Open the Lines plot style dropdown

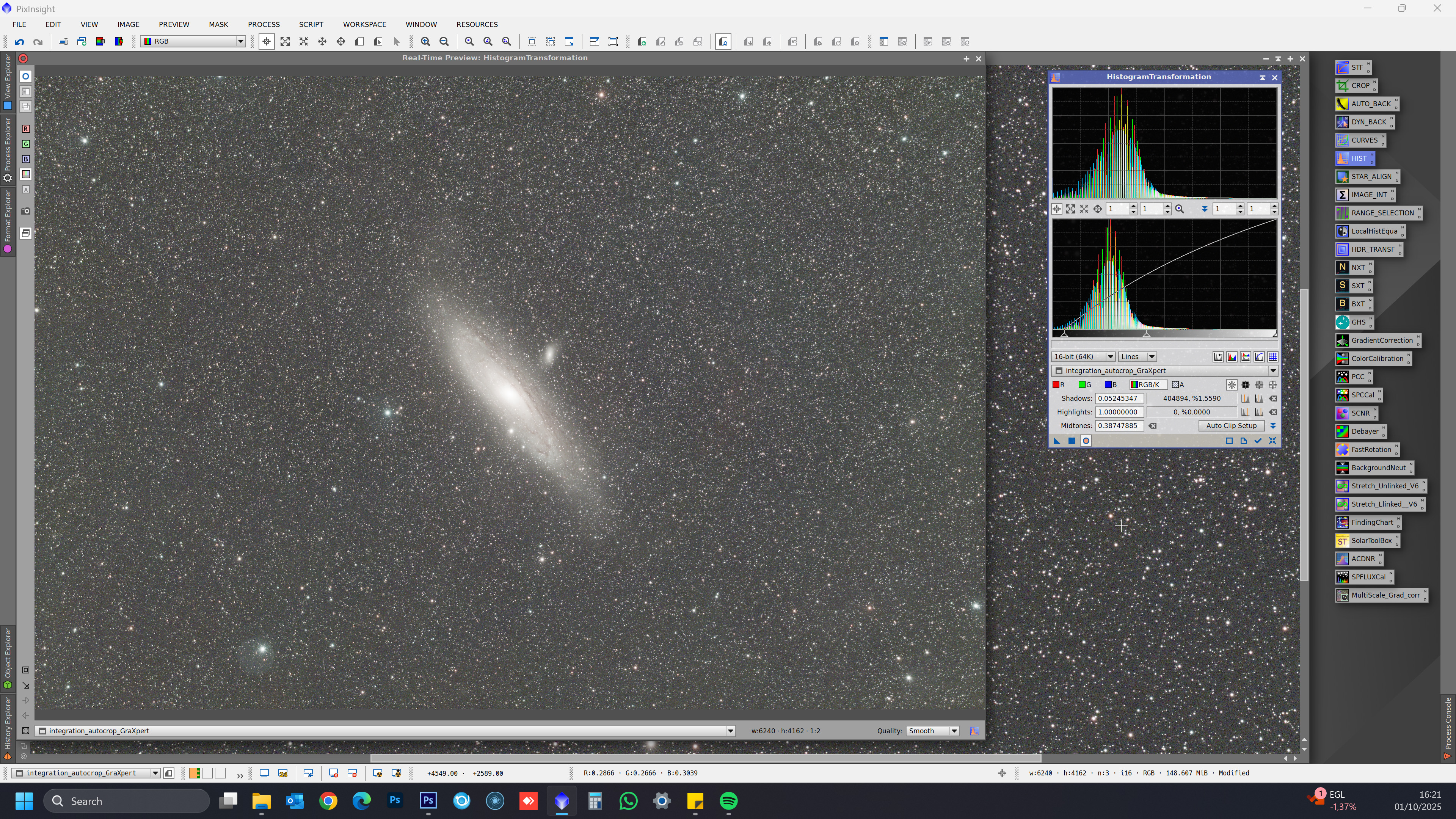[x=1137, y=357]
